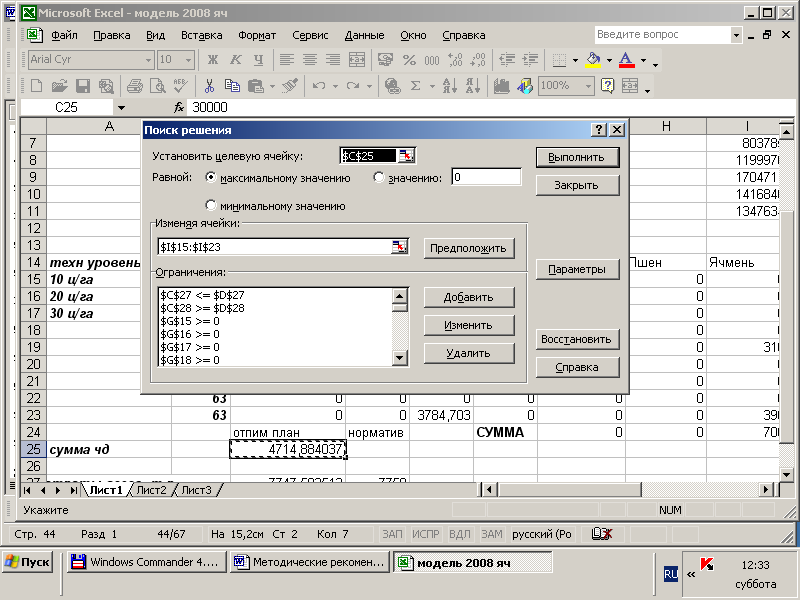Click the Cut scissors icon
This screenshot has height=600, width=800.
coord(210,86)
